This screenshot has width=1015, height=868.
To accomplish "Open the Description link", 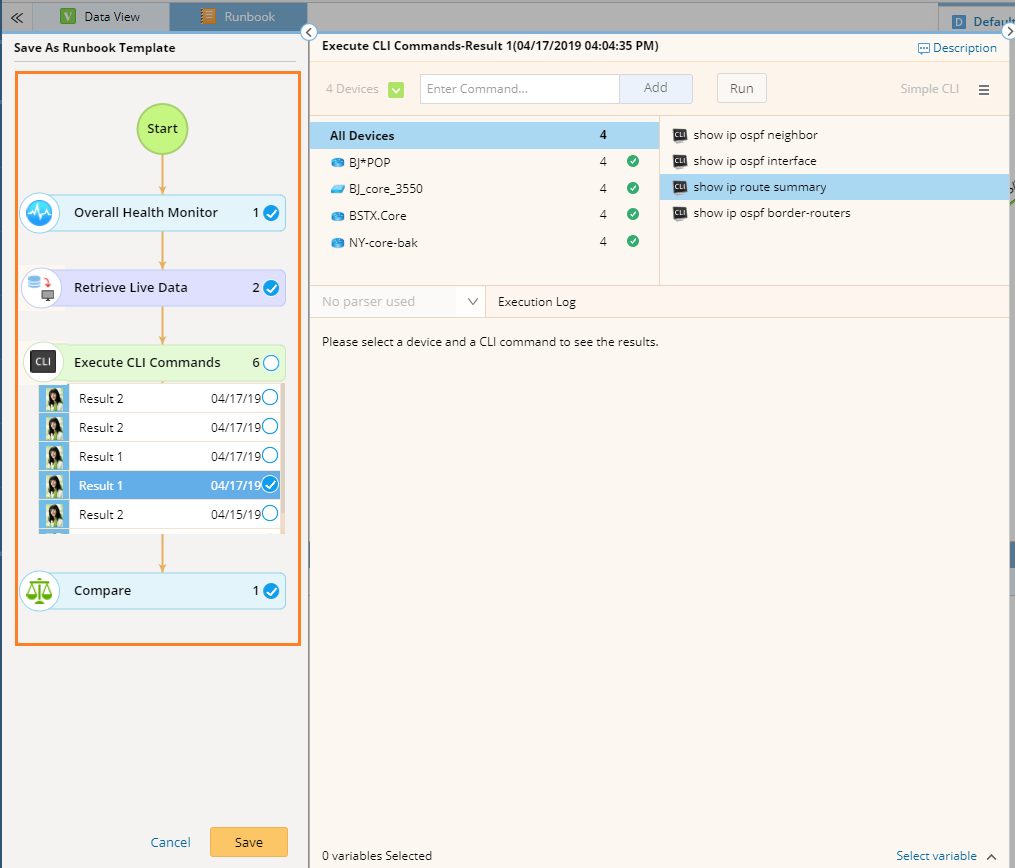I will (965, 48).
